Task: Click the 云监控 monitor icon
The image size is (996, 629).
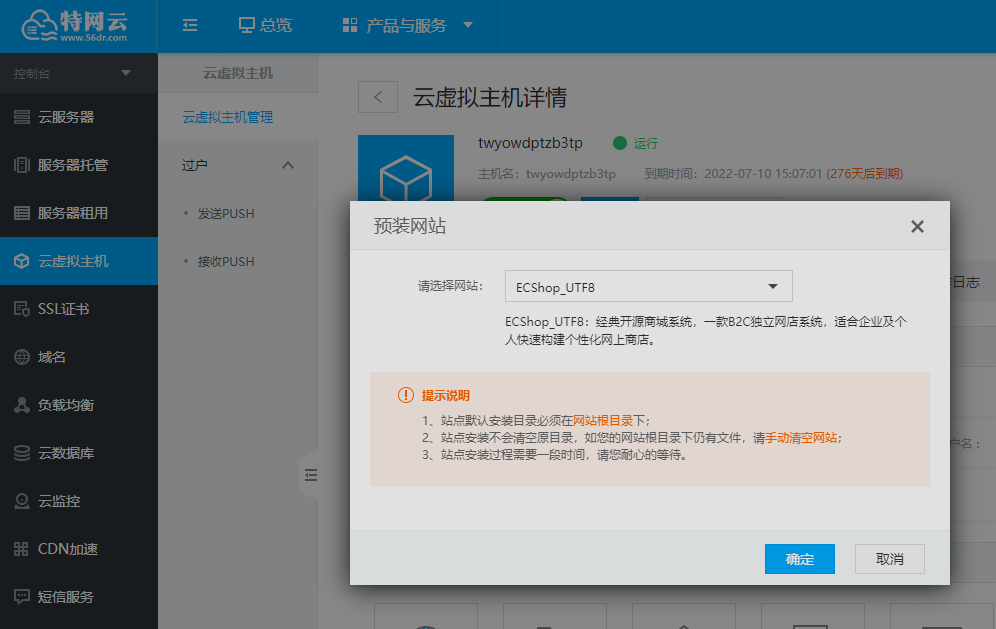Action: click(x=22, y=501)
